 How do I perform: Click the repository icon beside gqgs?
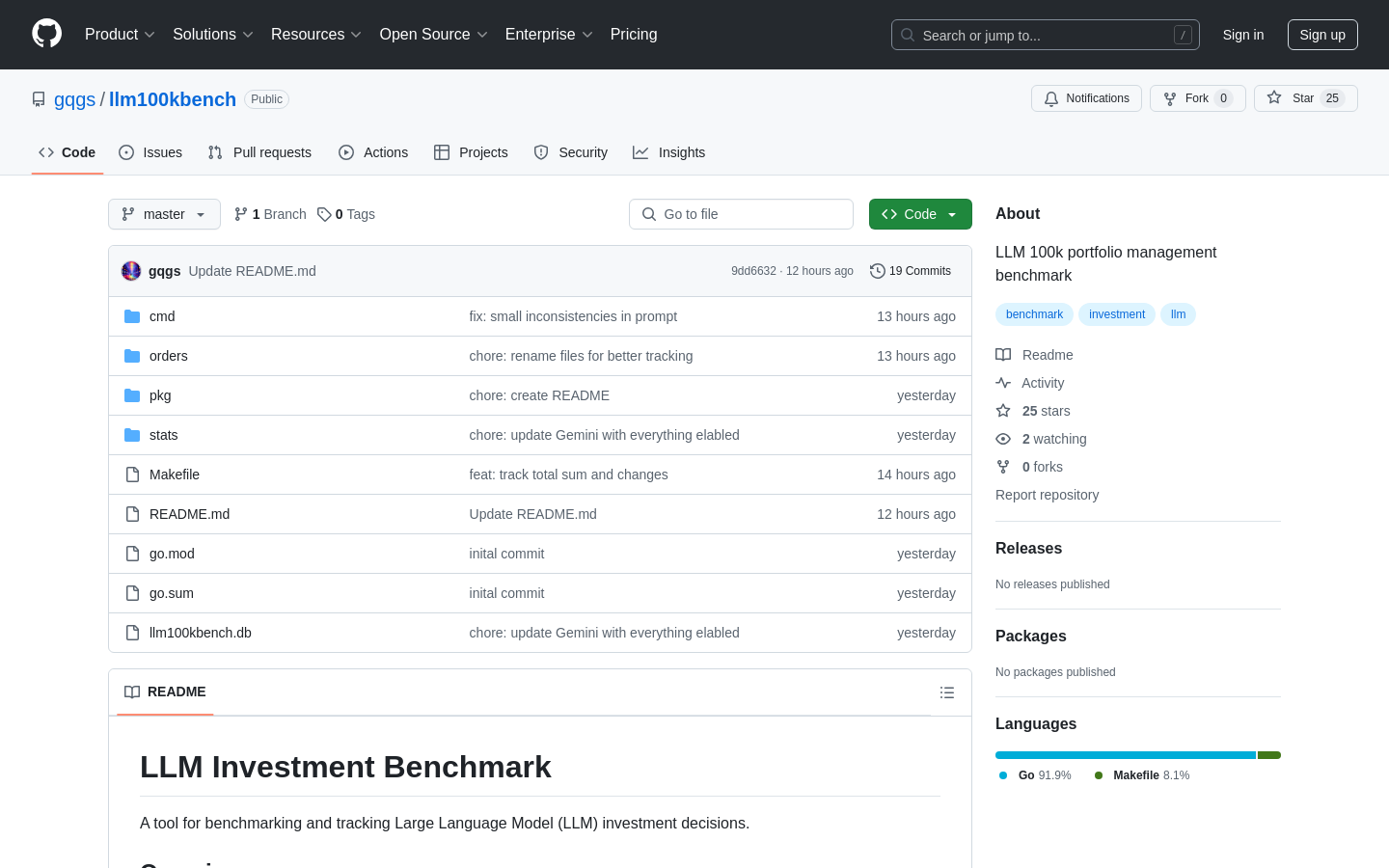point(39,99)
